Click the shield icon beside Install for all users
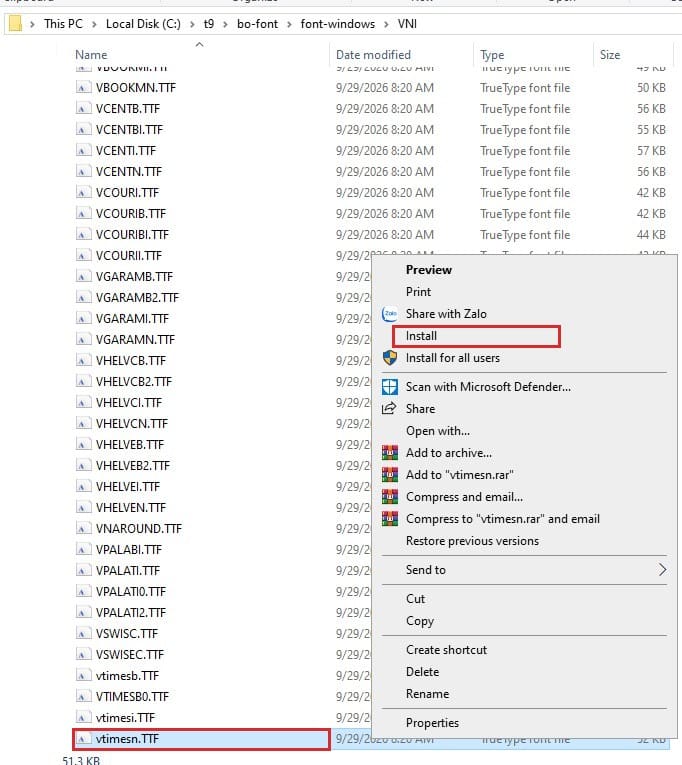This screenshot has width=682, height=765. click(390, 358)
